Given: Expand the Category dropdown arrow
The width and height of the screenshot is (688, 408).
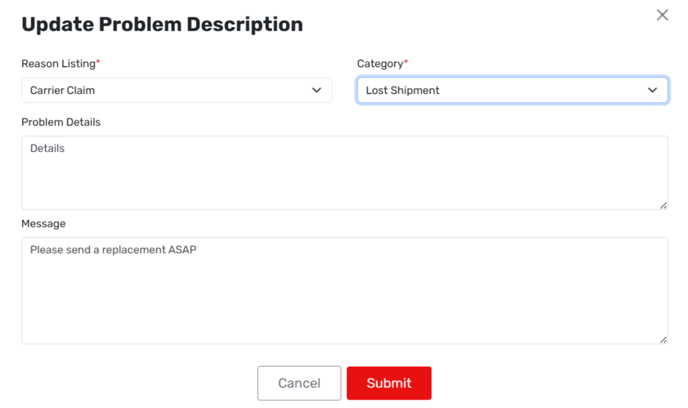Looking at the screenshot, I should [653, 90].
